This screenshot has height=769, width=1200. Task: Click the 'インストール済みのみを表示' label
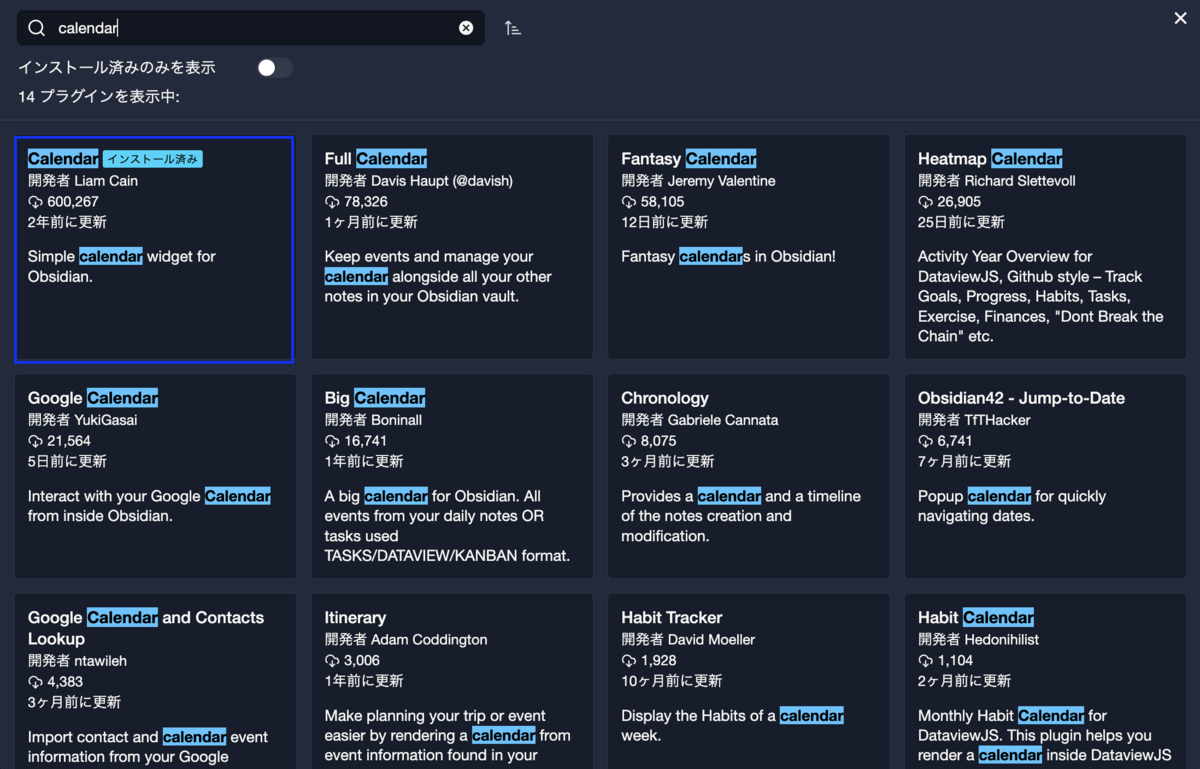click(x=117, y=67)
